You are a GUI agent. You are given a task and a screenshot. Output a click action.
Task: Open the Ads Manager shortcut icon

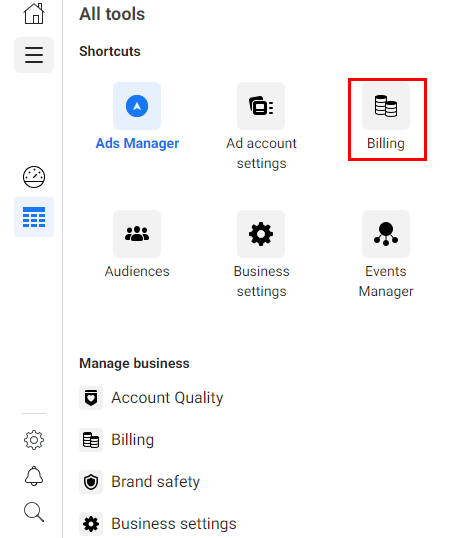(x=137, y=106)
